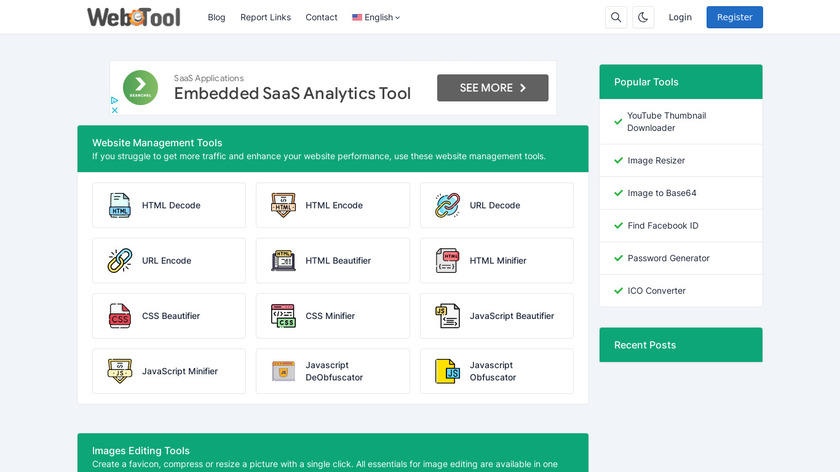840x472 pixels.
Task: Click the HTML Decode tool icon
Action: click(120, 206)
